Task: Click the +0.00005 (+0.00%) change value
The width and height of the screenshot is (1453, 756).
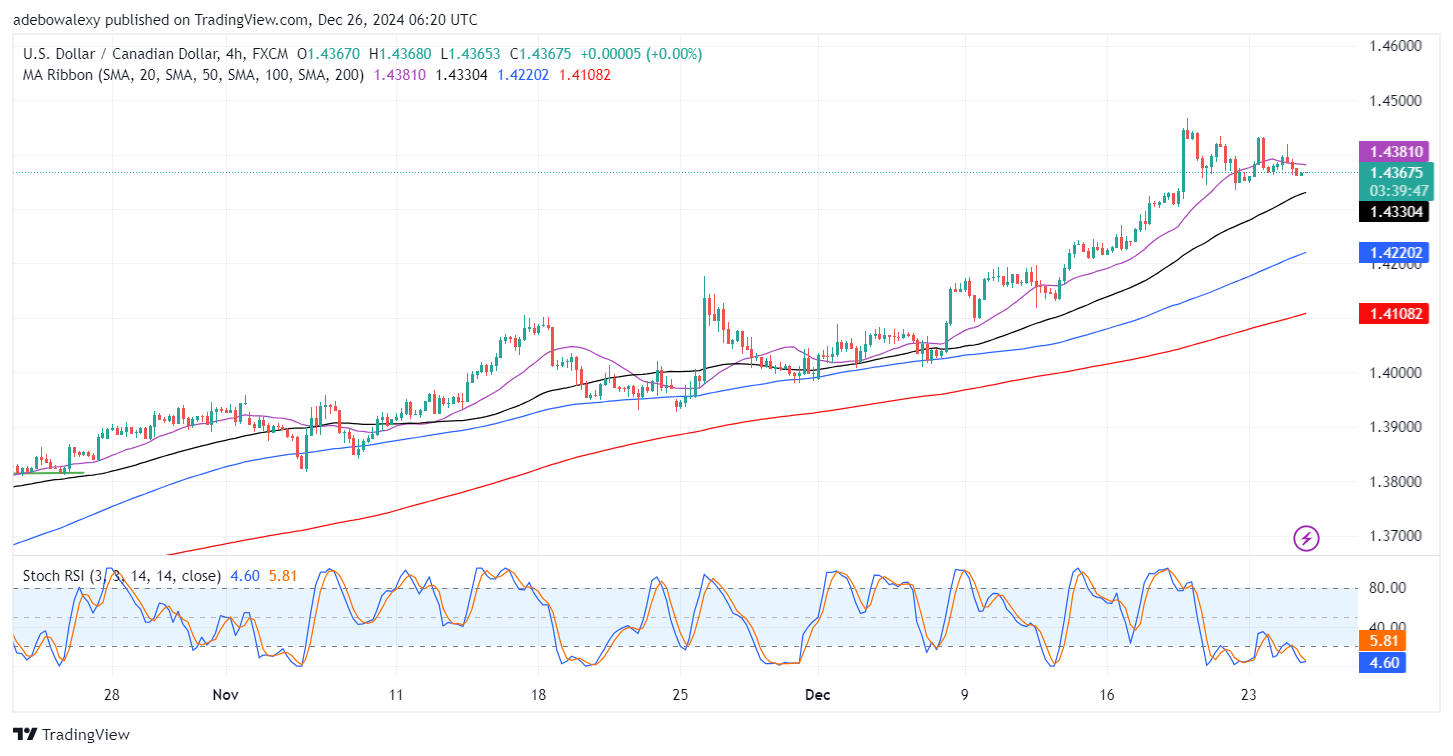Action: point(640,54)
